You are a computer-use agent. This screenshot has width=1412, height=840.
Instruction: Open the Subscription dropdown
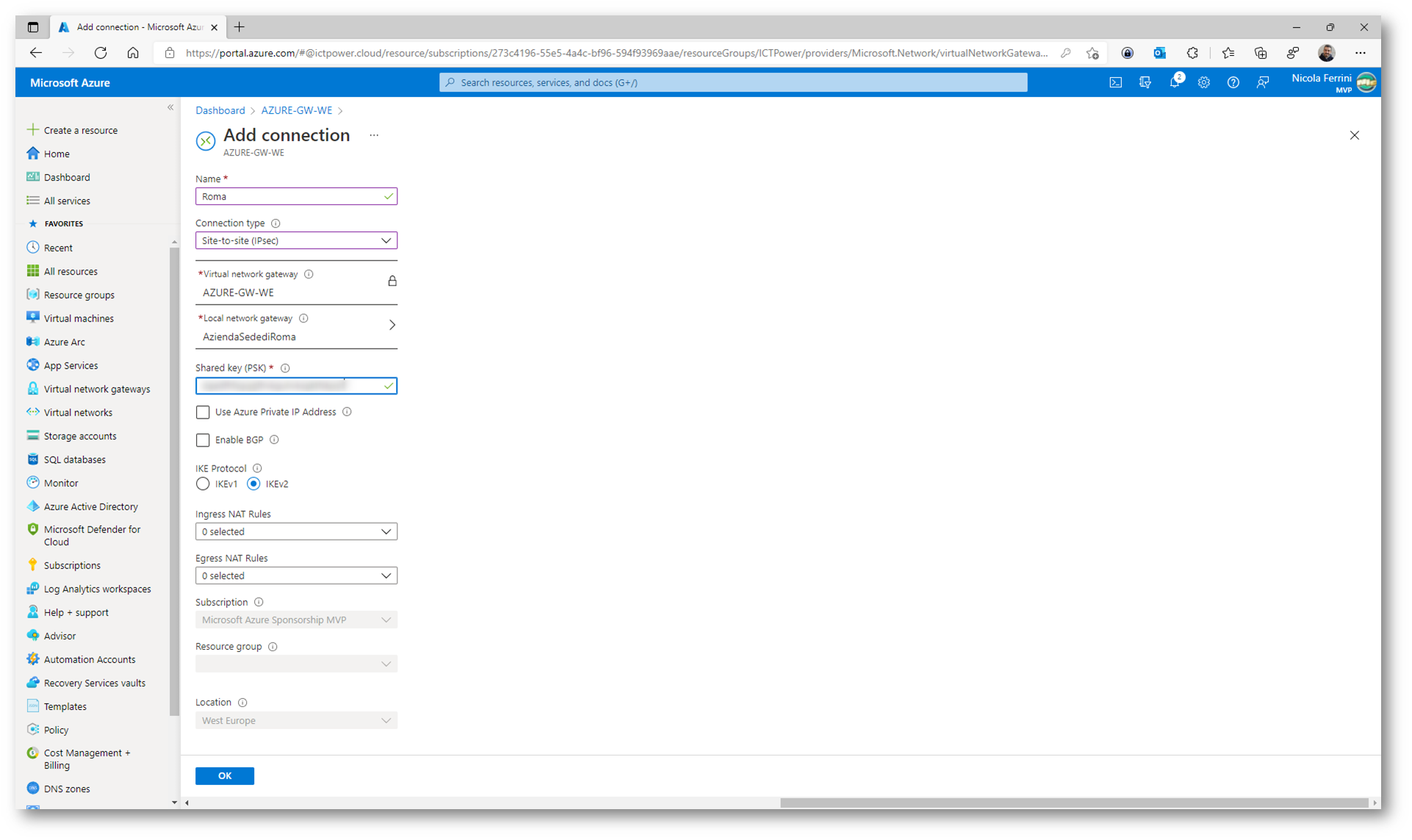pyautogui.click(x=296, y=620)
